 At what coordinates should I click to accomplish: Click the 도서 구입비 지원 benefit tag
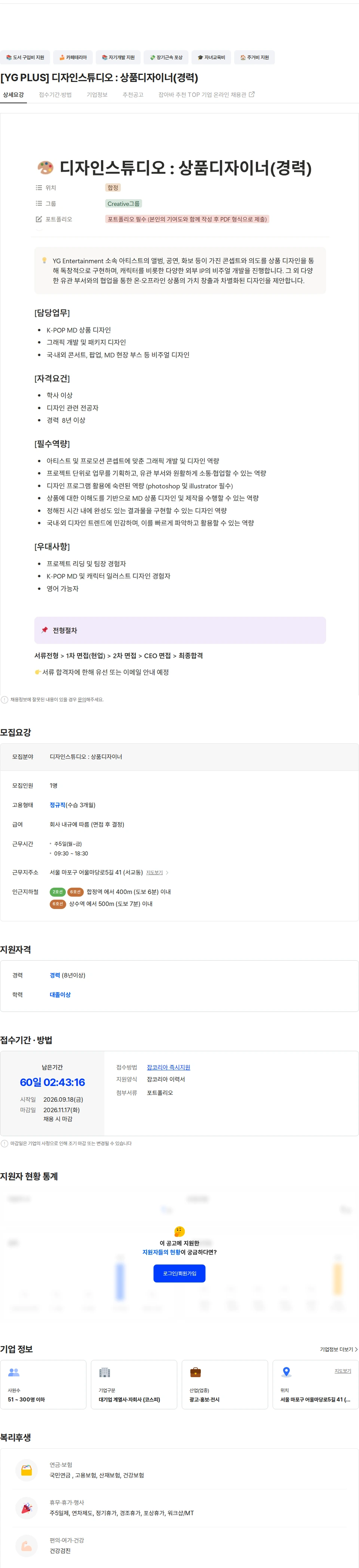click(x=25, y=57)
